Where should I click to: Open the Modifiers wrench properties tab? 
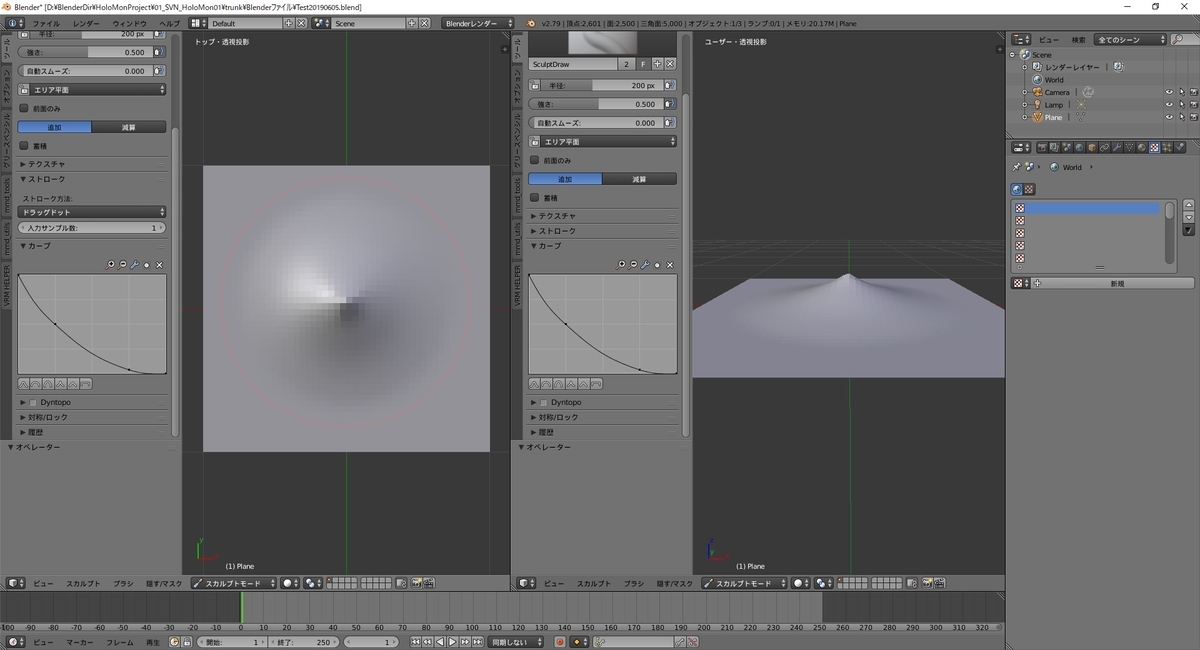(1116, 147)
